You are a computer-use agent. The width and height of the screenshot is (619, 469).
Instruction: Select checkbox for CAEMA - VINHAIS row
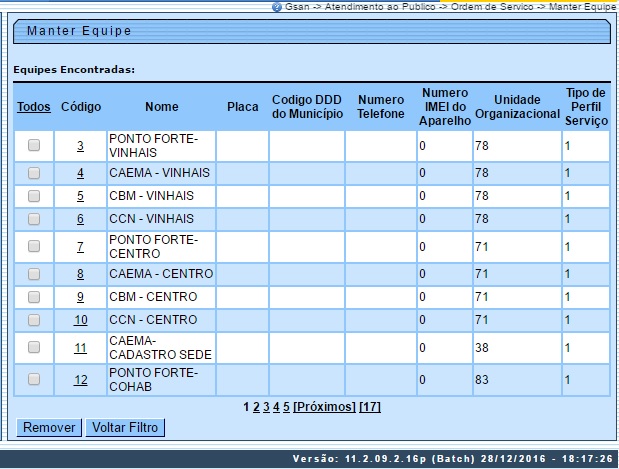click(x=34, y=173)
